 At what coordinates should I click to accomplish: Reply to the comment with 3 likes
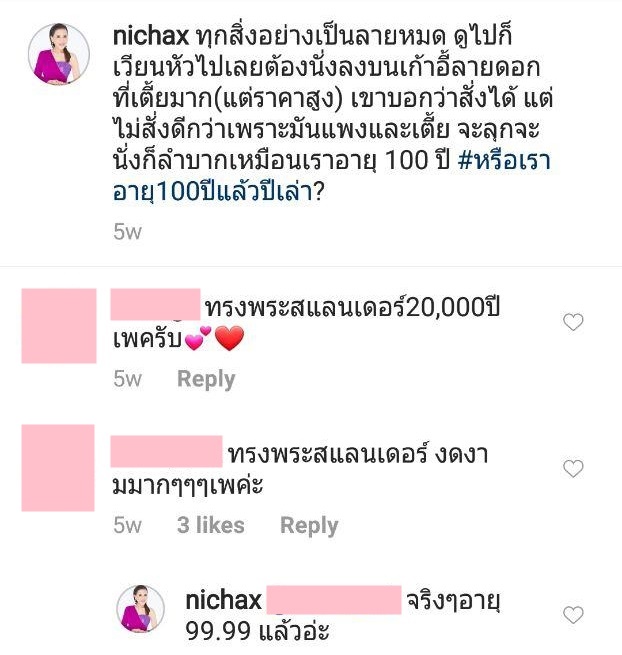[309, 526]
